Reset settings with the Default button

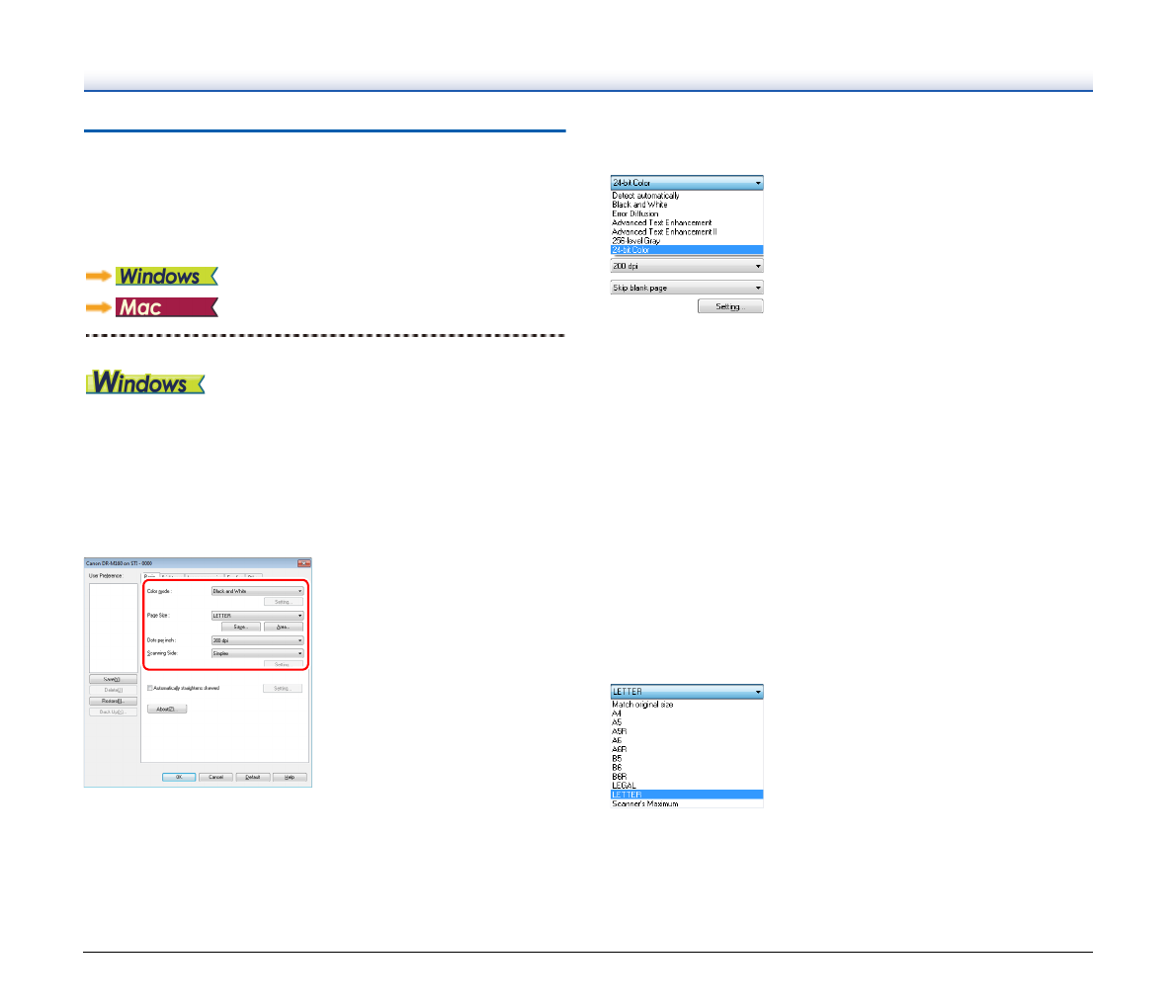[x=252, y=777]
